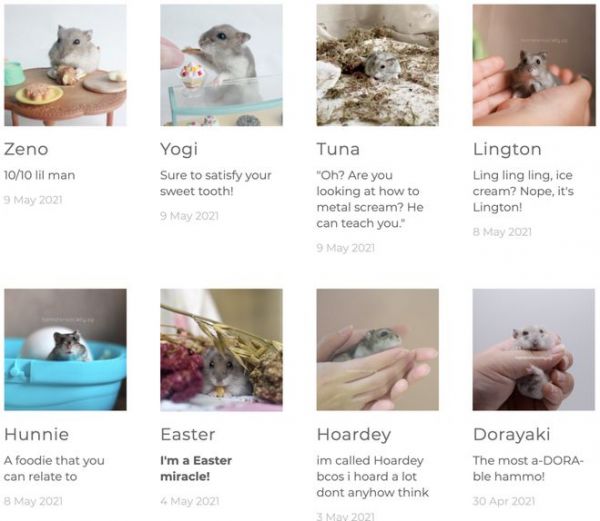The width and height of the screenshot is (600, 521).
Task: Open the Easter post title
Action: [x=188, y=434]
